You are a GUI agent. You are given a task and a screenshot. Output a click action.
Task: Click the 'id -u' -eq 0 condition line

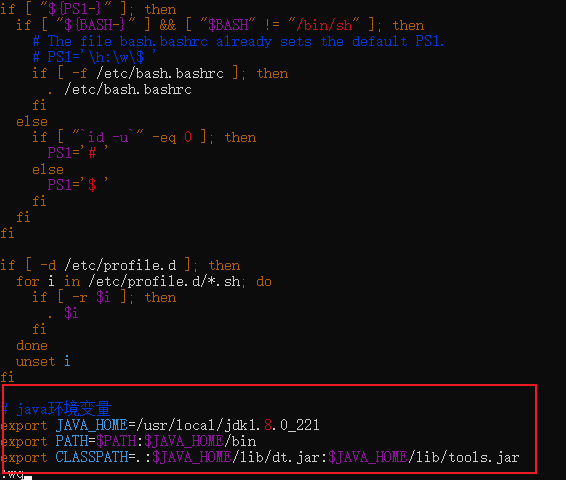144,137
